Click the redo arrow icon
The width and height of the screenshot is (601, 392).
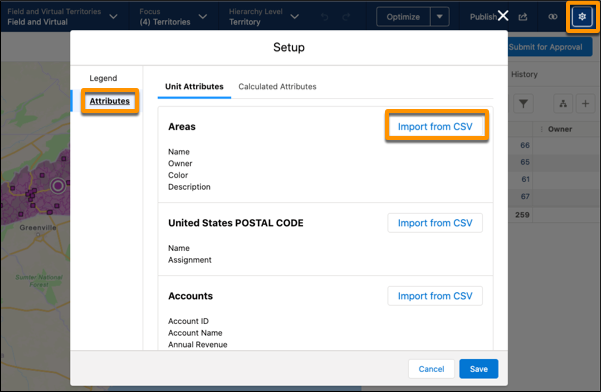(x=346, y=17)
